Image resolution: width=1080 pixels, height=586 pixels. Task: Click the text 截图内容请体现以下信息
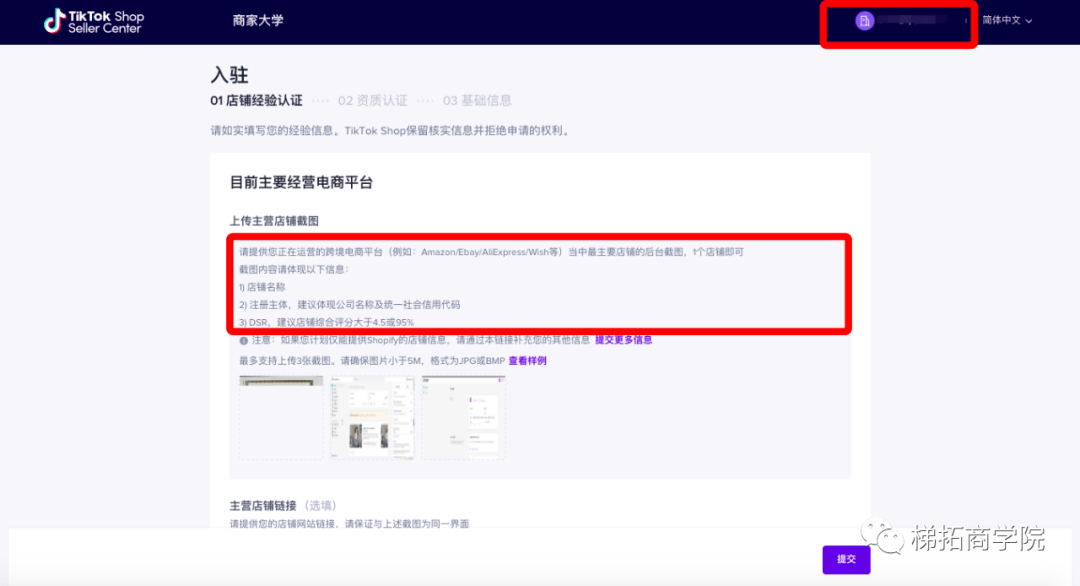pyautogui.click(x=294, y=269)
